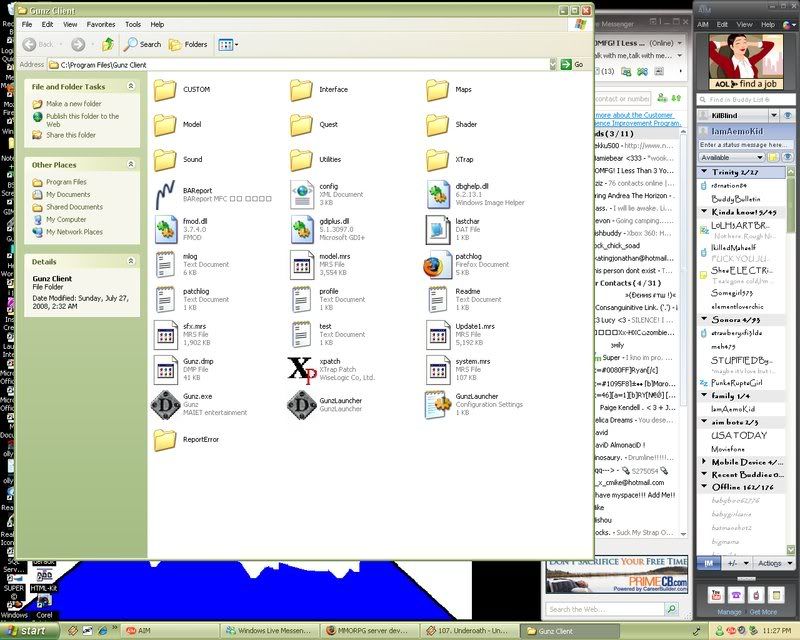Open the Views dropdown in Explorer toolbar

228,45
